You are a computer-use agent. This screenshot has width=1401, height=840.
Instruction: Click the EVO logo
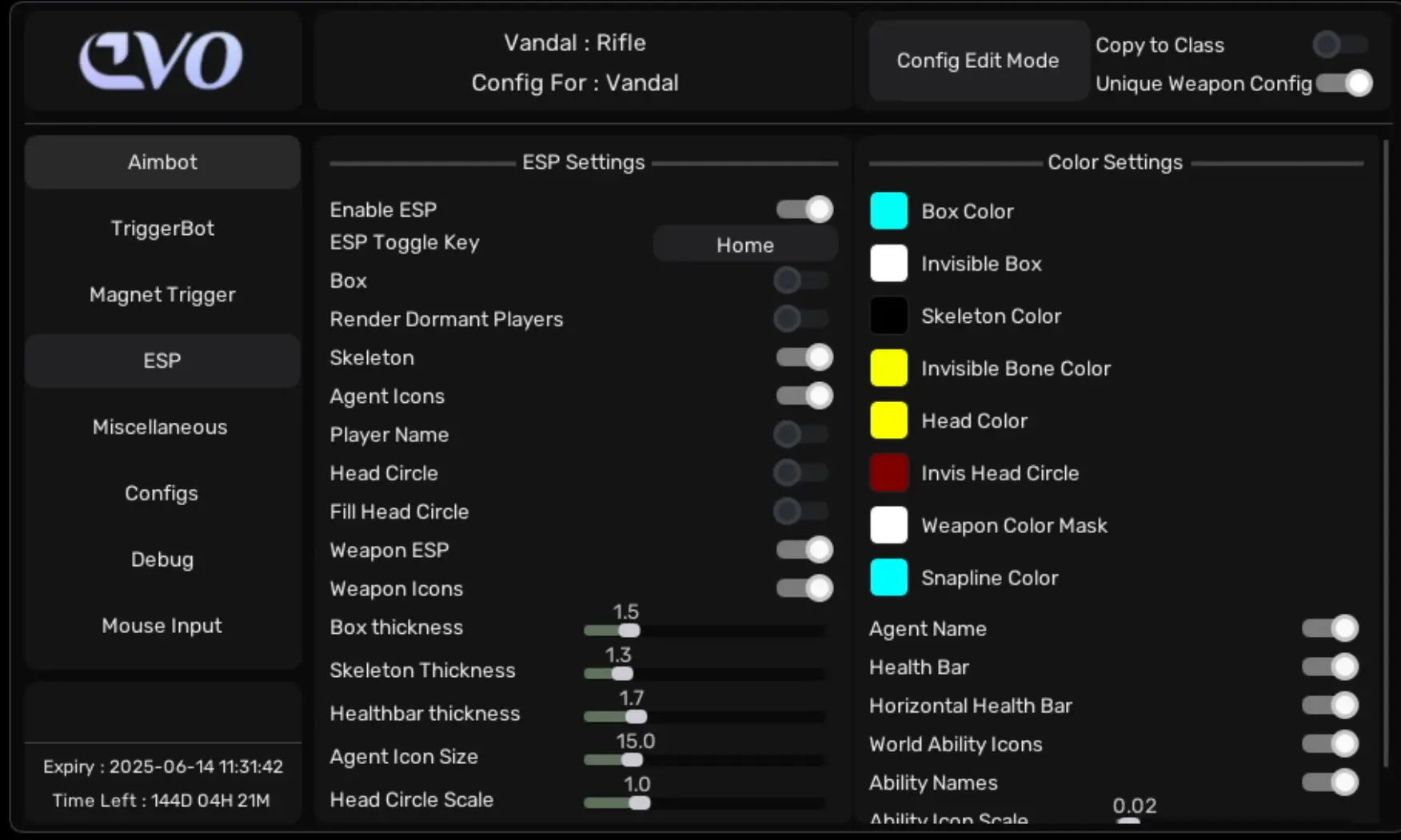[x=162, y=61]
